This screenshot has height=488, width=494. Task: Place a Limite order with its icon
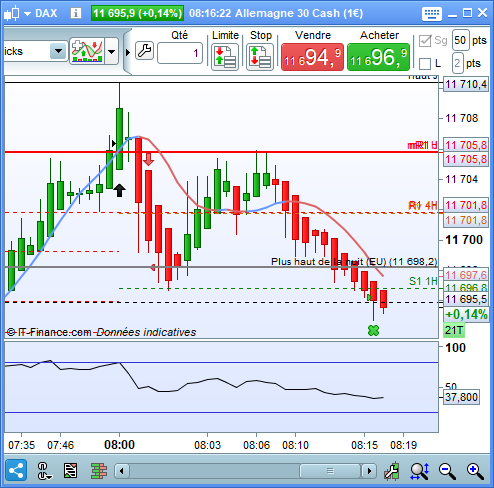coord(225,57)
